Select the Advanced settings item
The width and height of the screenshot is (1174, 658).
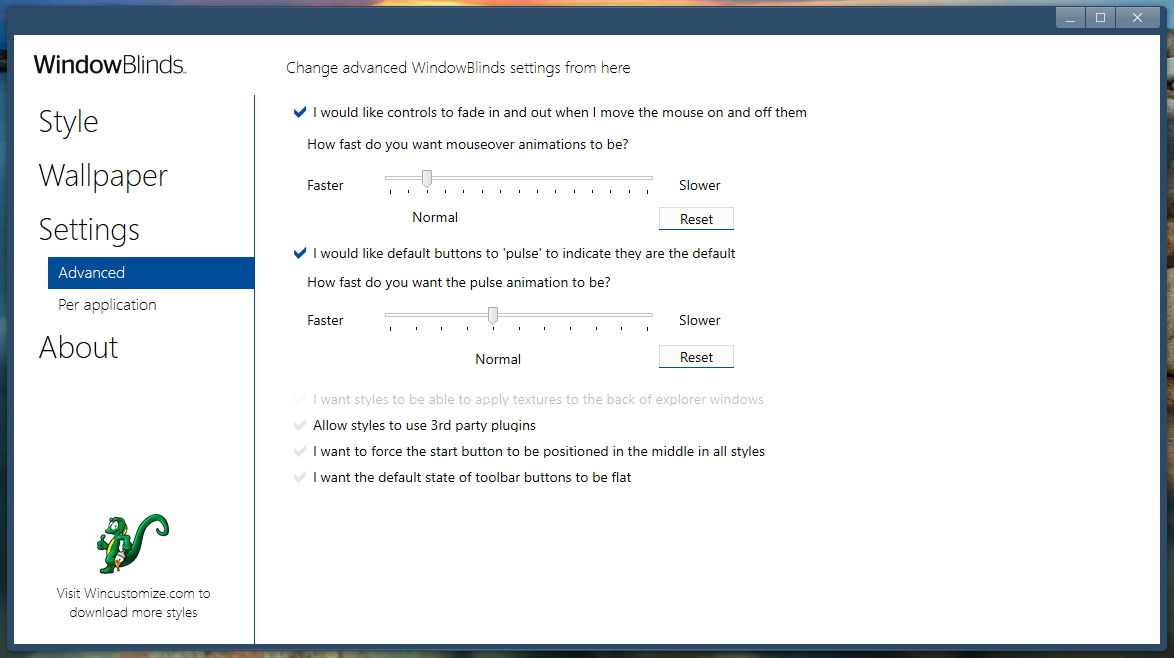pyautogui.click(x=151, y=272)
